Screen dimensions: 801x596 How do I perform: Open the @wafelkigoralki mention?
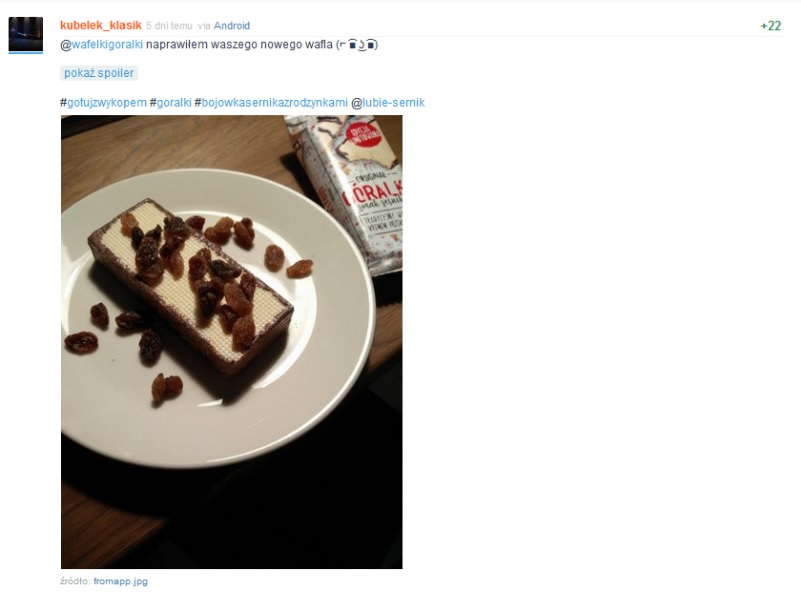(102, 45)
